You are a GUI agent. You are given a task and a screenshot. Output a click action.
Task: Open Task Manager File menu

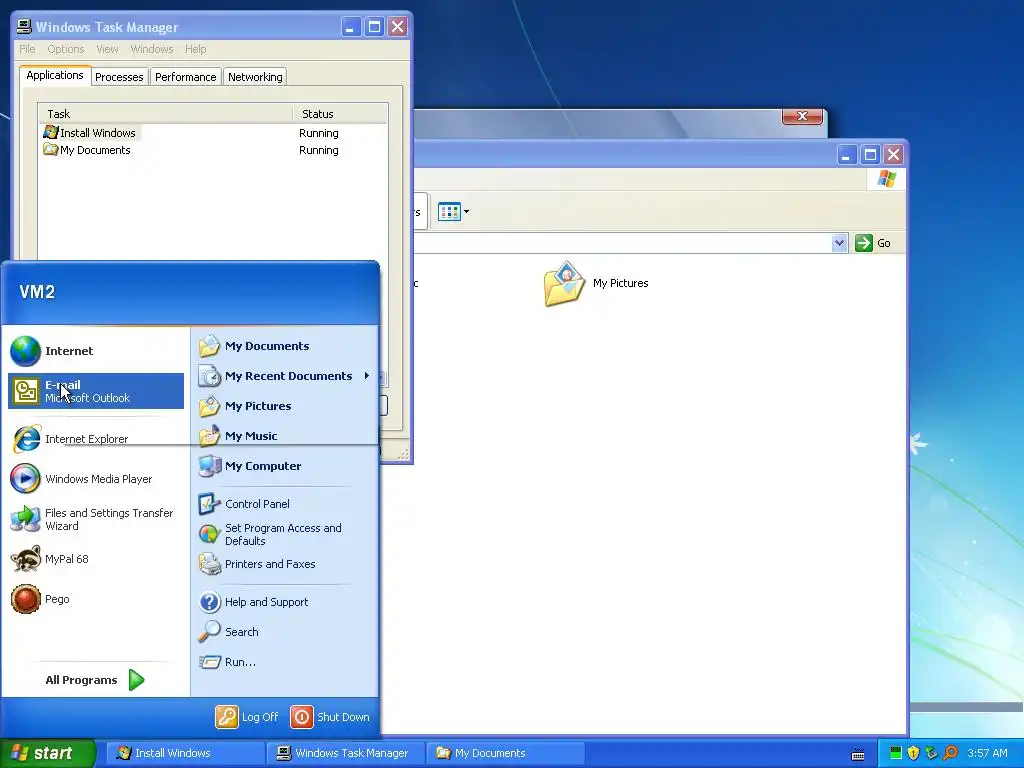[27, 49]
